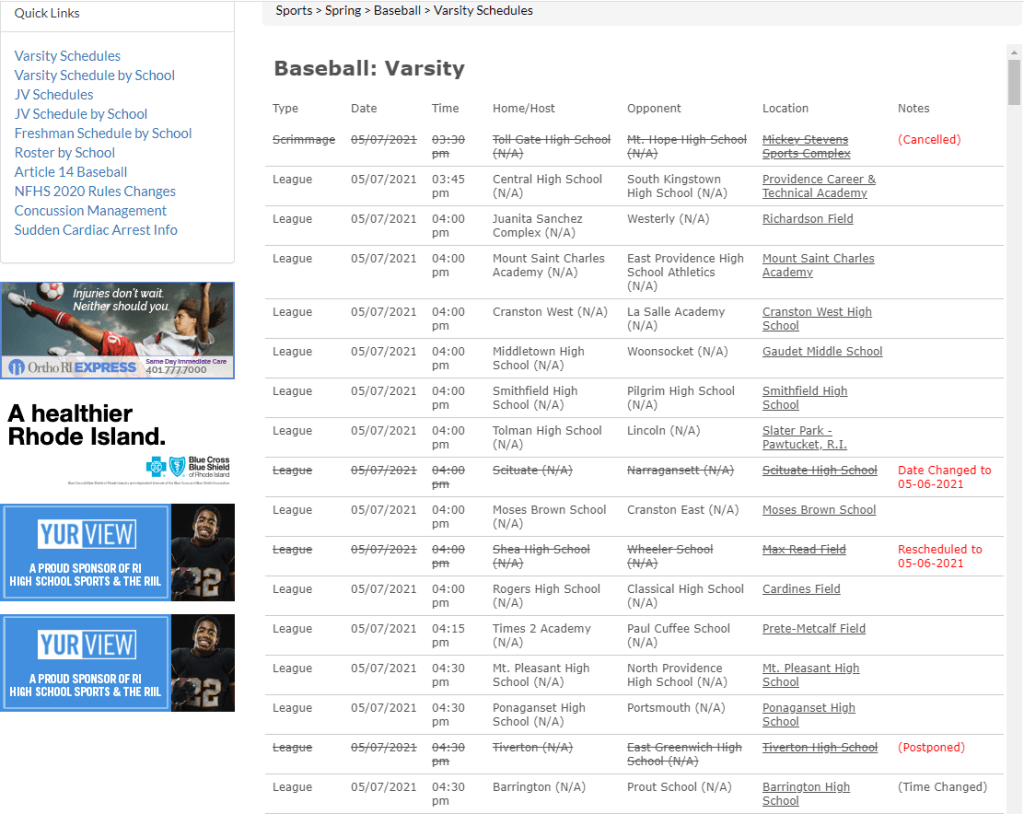
Task: Go to JV Schedules page
Action: (54, 94)
